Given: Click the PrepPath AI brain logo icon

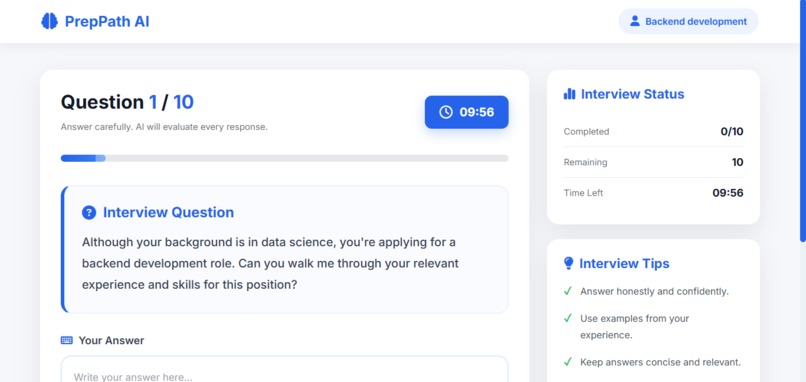Looking at the screenshot, I should point(49,21).
